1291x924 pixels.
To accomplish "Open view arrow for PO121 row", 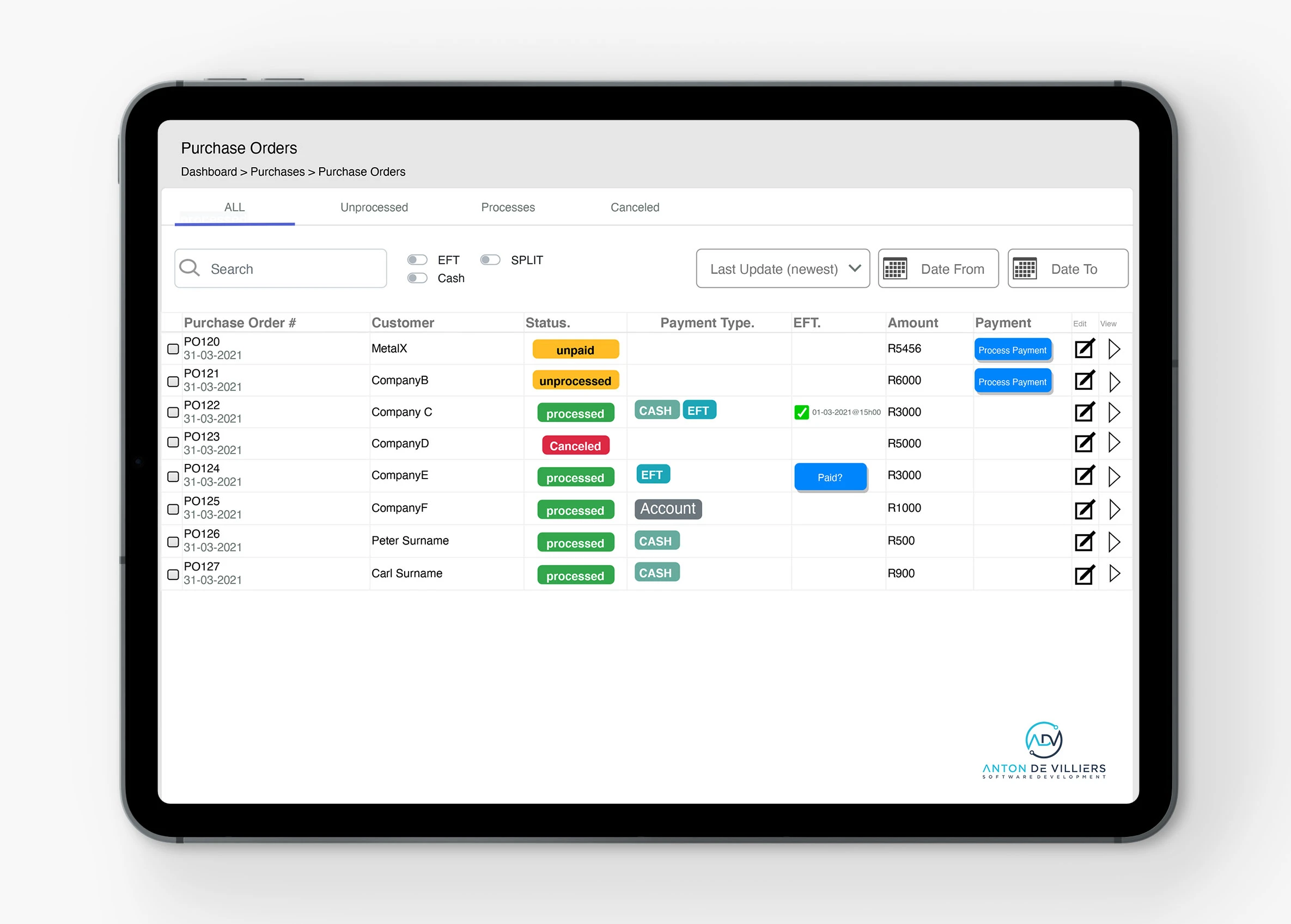I will pyautogui.click(x=1114, y=381).
